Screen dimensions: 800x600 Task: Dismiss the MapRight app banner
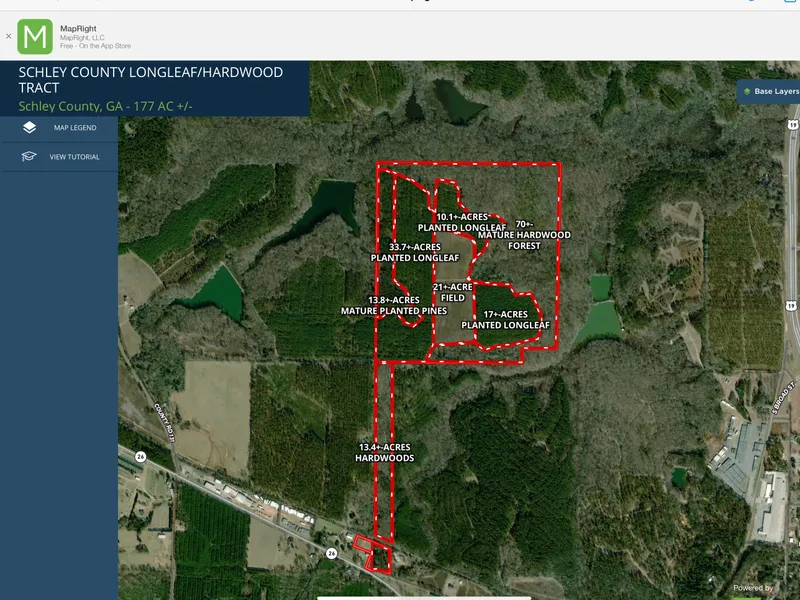8,36
